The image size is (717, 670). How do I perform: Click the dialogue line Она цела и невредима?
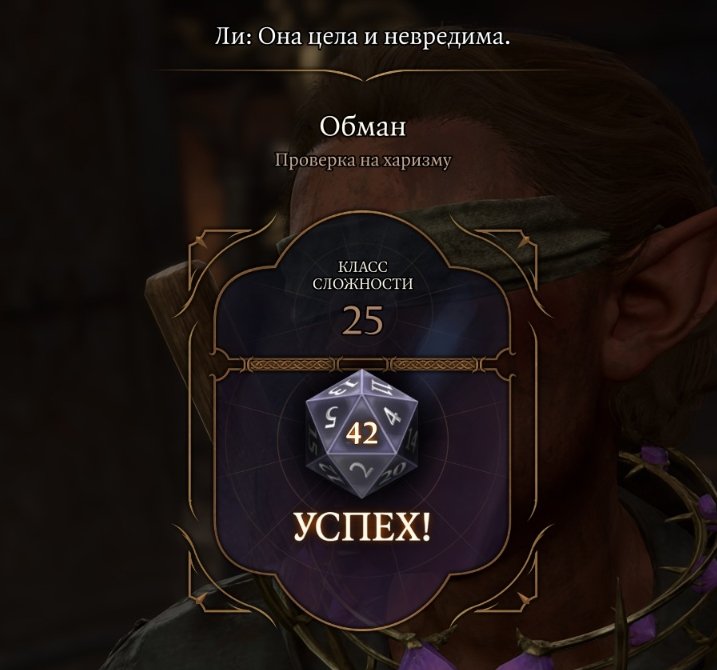(x=384, y=37)
